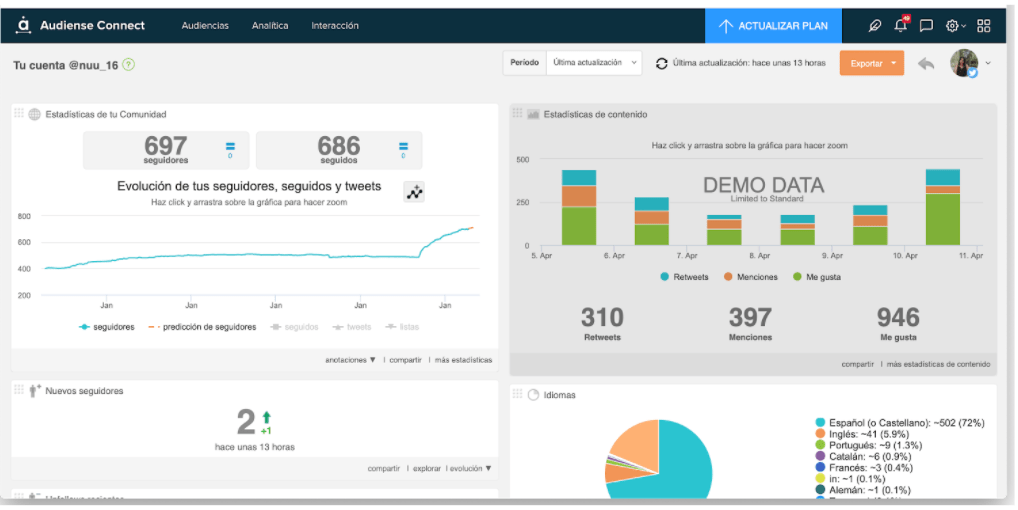1018x510 pixels.
Task: Click the Tu cuenta @nuu_16 heading
Action: pos(66,65)
